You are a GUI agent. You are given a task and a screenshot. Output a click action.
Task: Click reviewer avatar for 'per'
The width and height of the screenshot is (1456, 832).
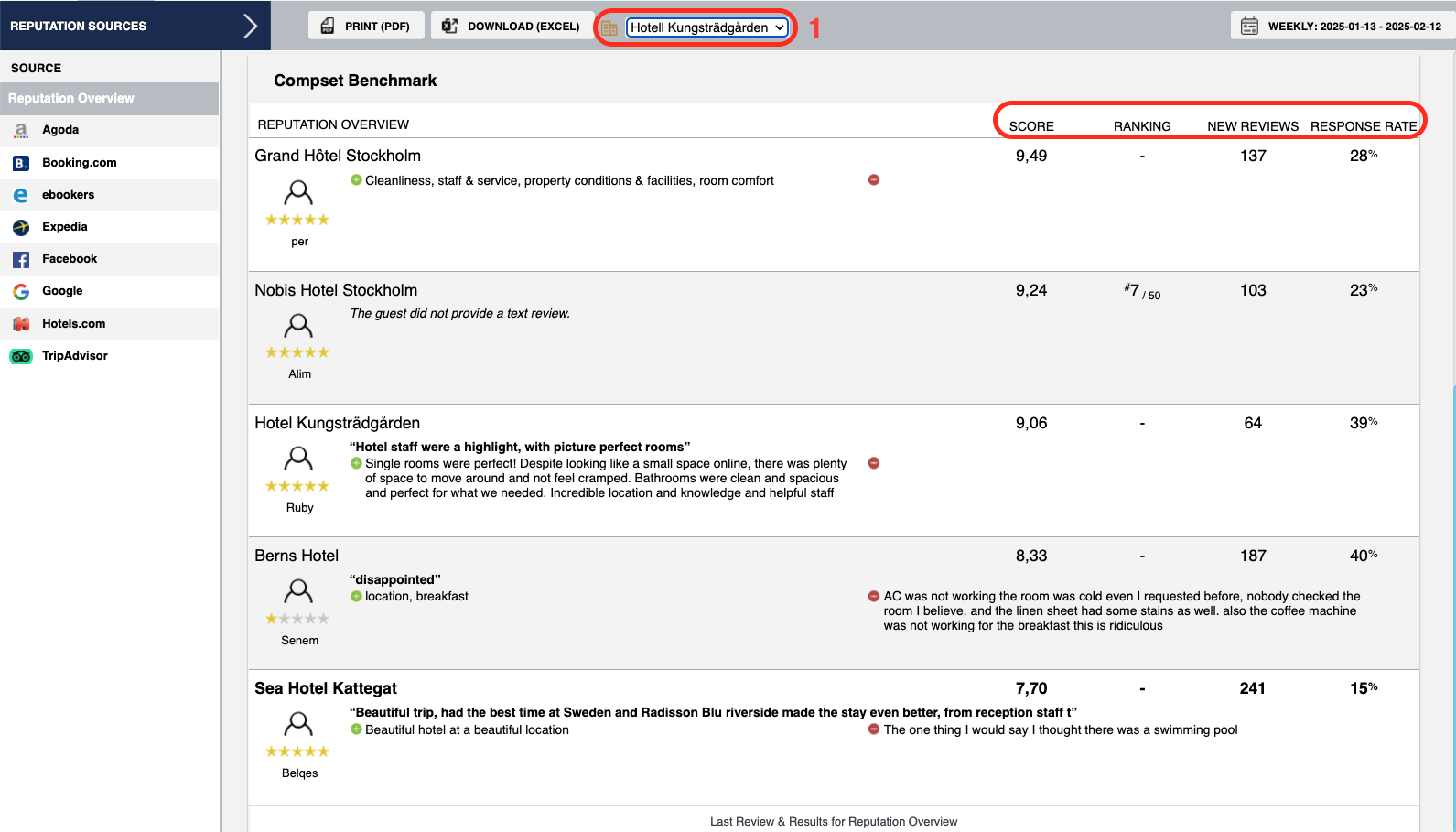point(298,192)
